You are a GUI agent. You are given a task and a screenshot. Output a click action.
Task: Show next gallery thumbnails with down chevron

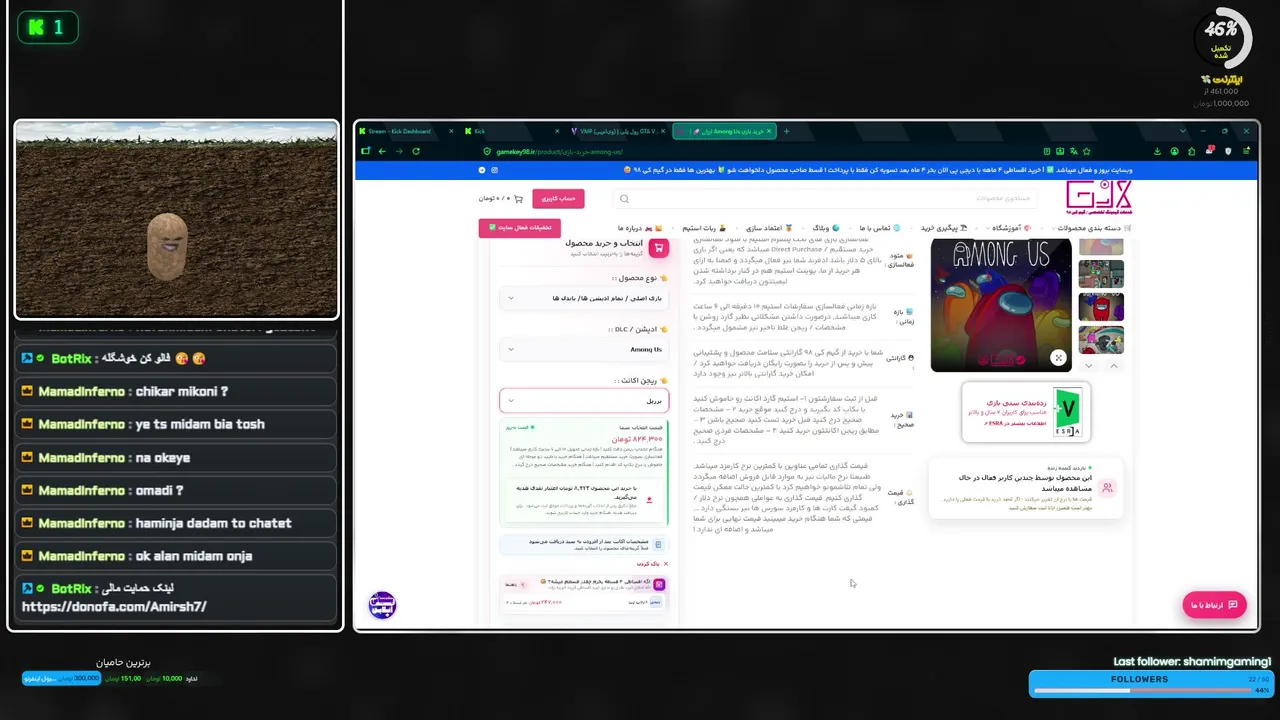(1089, 366)
